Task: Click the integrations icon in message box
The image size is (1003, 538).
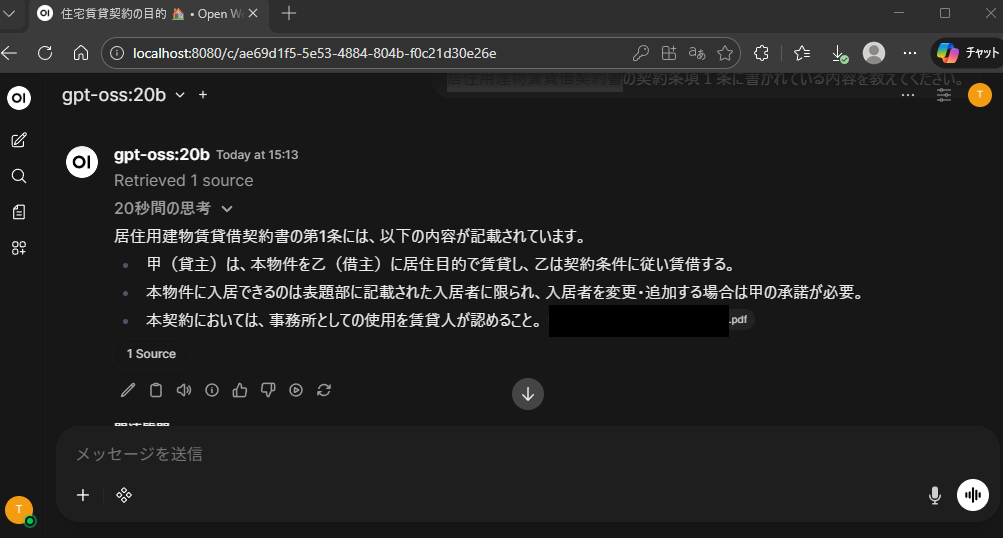Action: [x=124, y=495]
